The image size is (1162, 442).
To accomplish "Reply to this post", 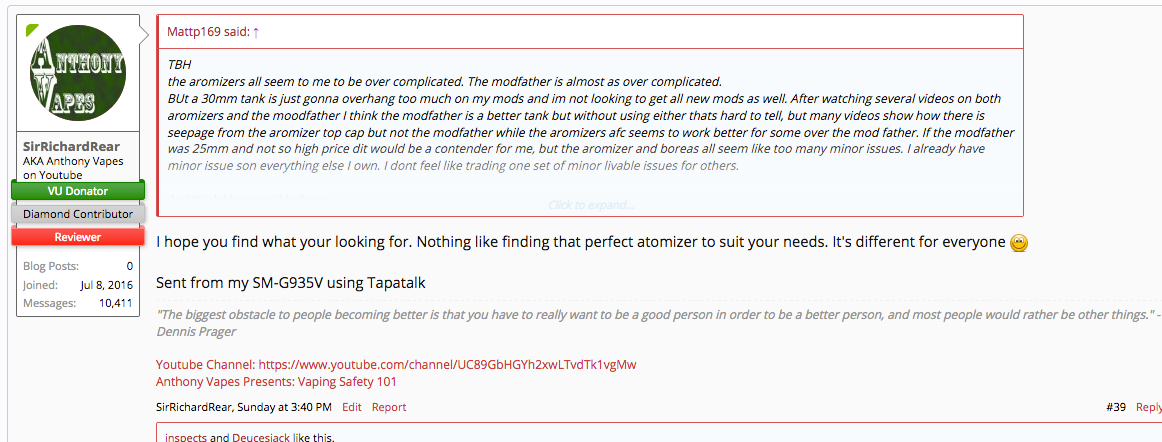I will [x=1149, y=407].
